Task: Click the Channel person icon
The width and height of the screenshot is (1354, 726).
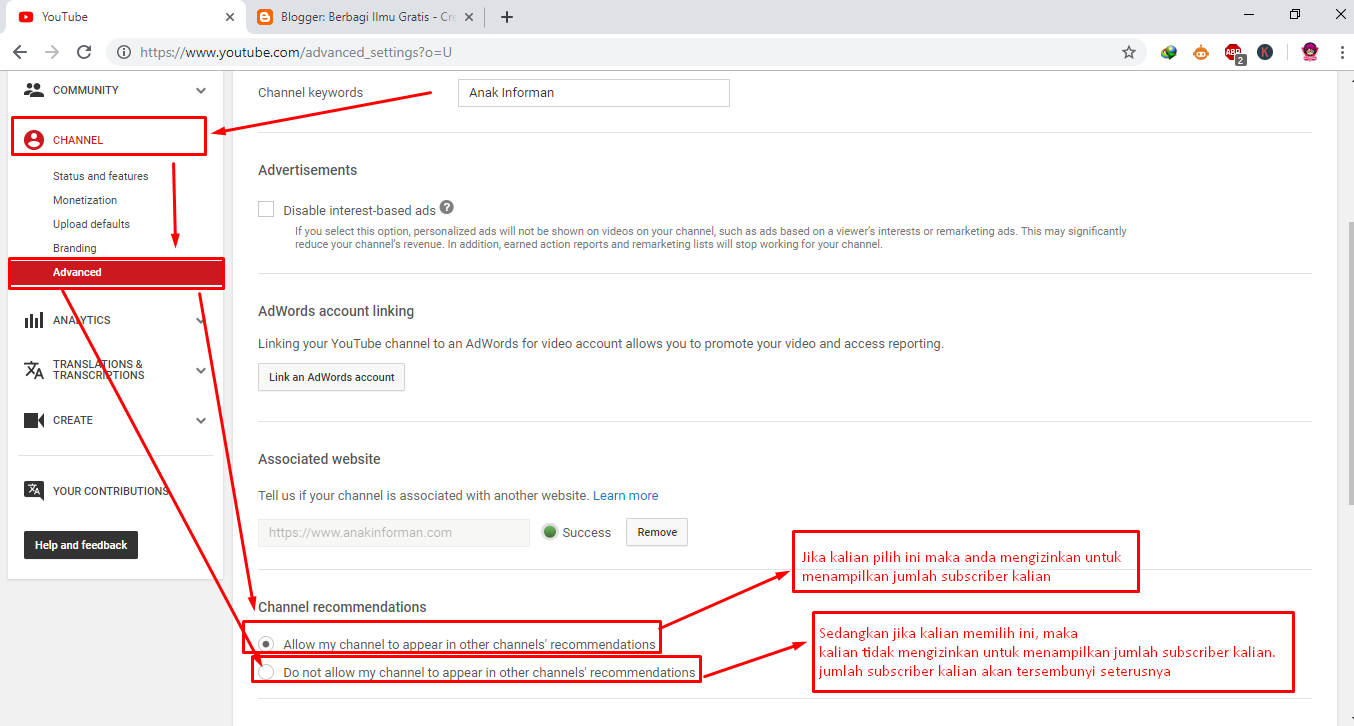Action: [34, 140]
